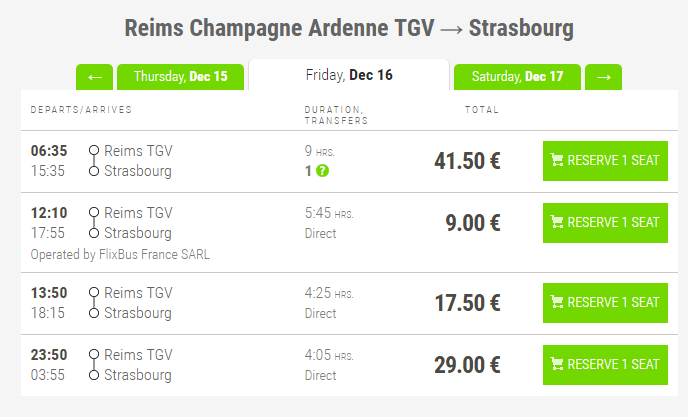
Task: Click the Operated by FlixBus France SARL note
Action: pos(120,254)
